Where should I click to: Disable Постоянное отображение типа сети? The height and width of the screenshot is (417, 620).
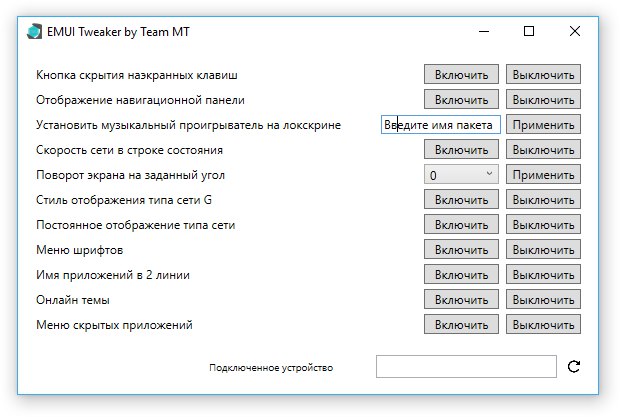point(543,225)
